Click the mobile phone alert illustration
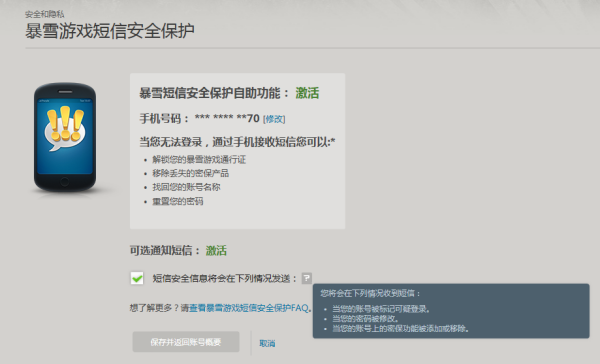Screen dimensions: 600x364 [65, 137]
